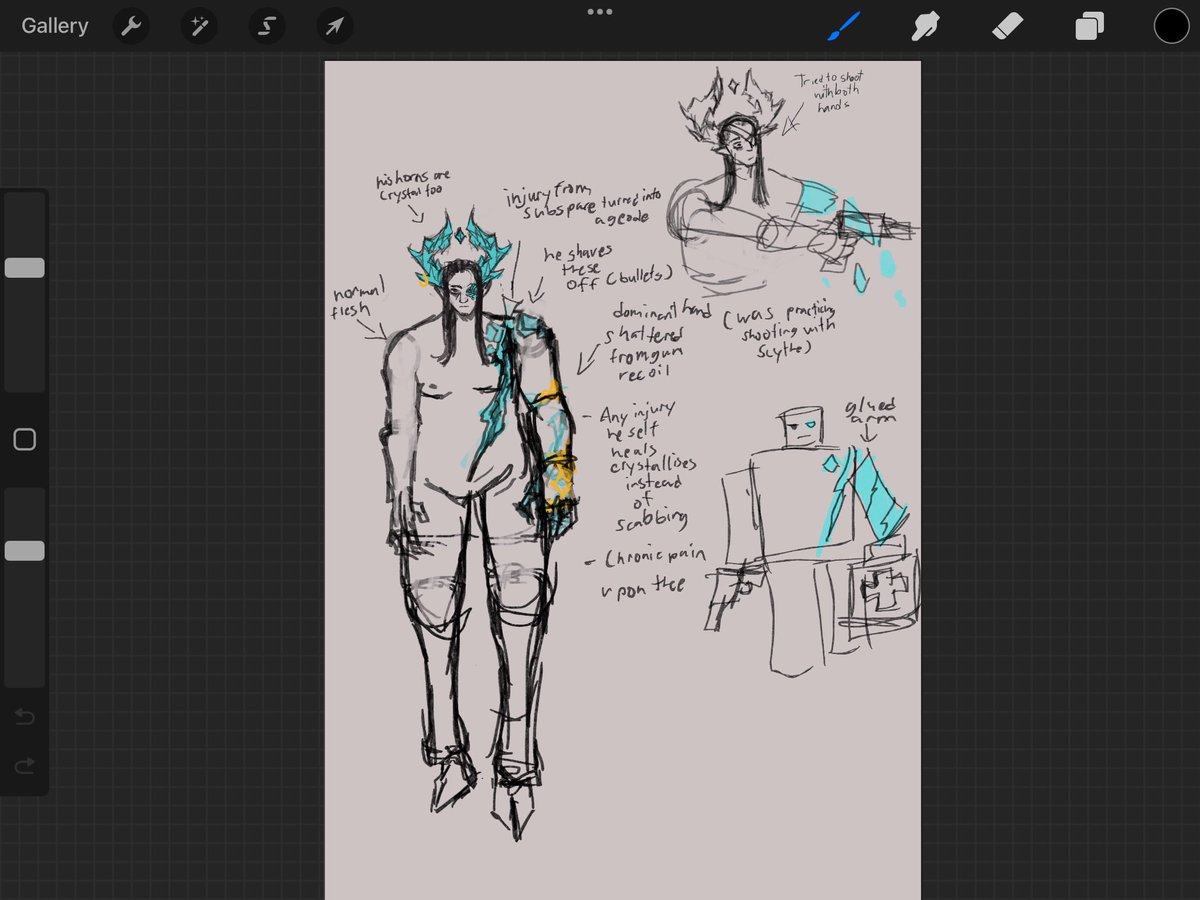Open the black color picker circle

1171,26
